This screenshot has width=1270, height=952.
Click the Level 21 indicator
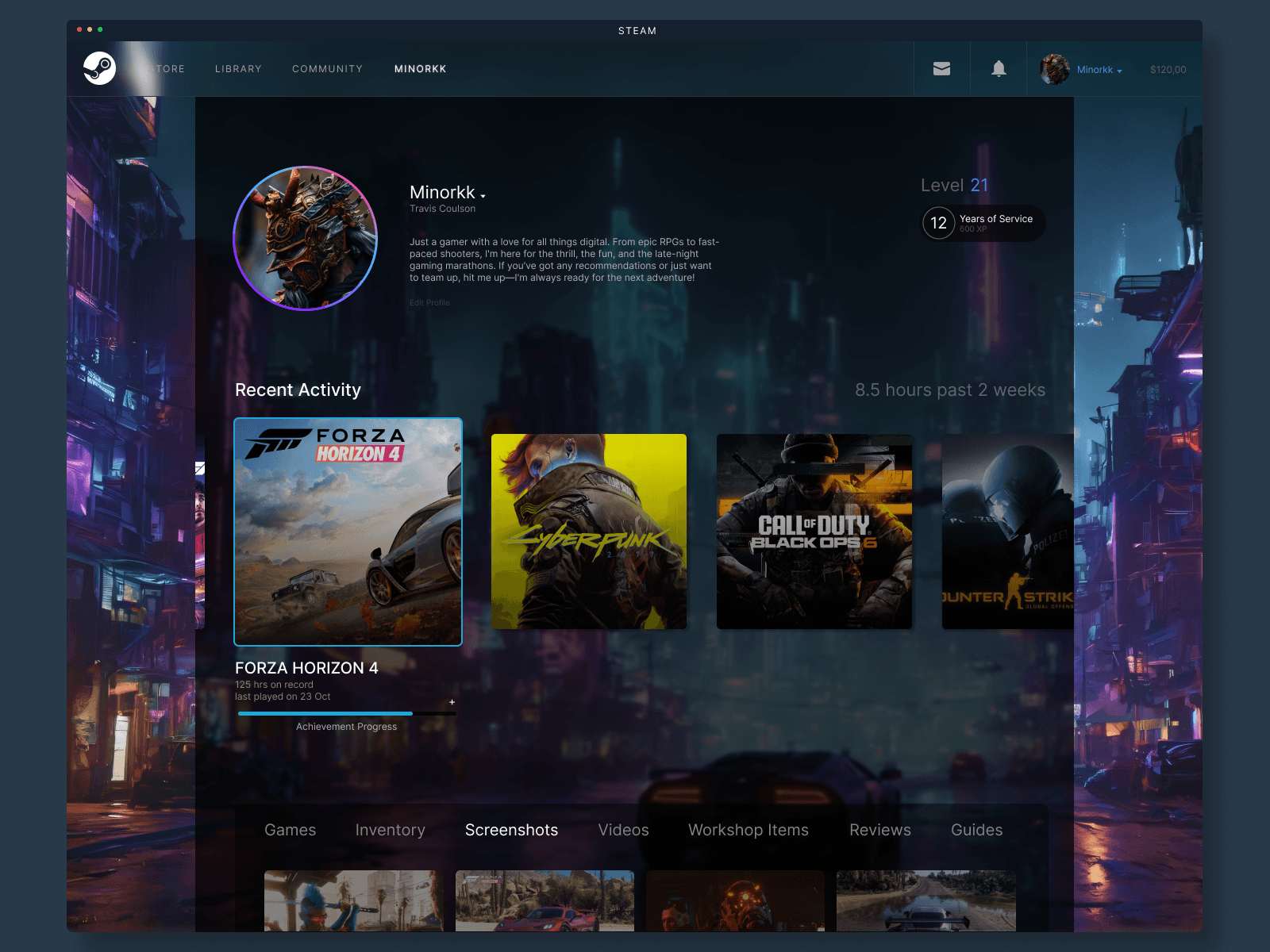click(954, 185)
